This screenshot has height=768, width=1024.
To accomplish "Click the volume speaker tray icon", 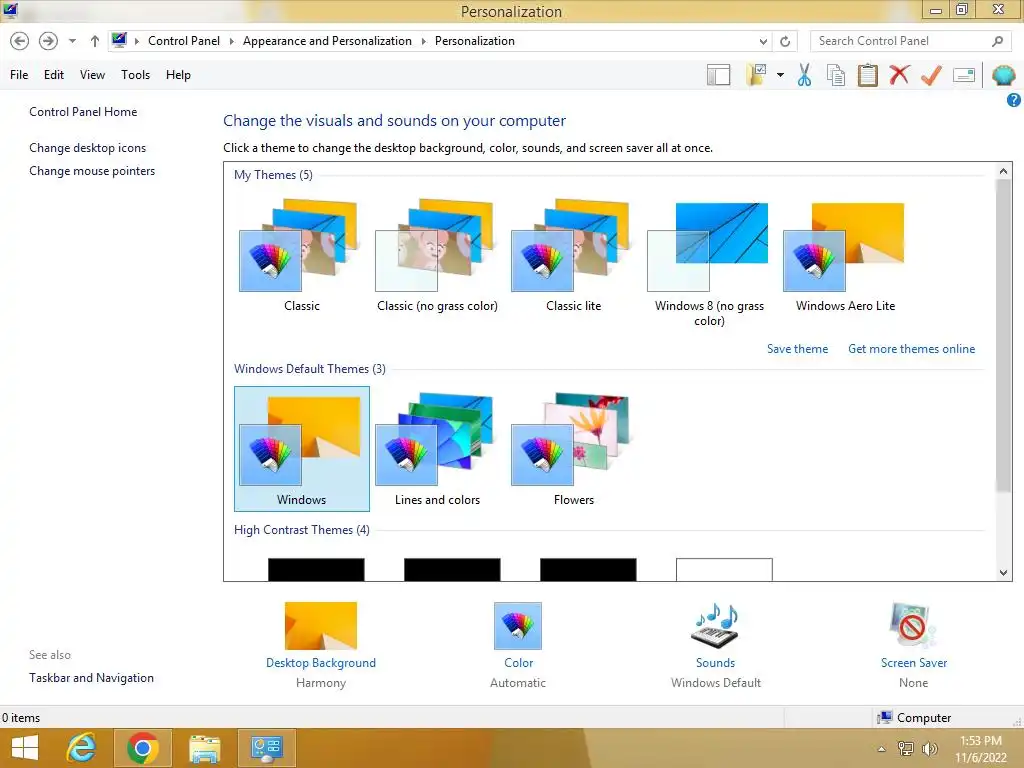I will (x=929, y=748).
